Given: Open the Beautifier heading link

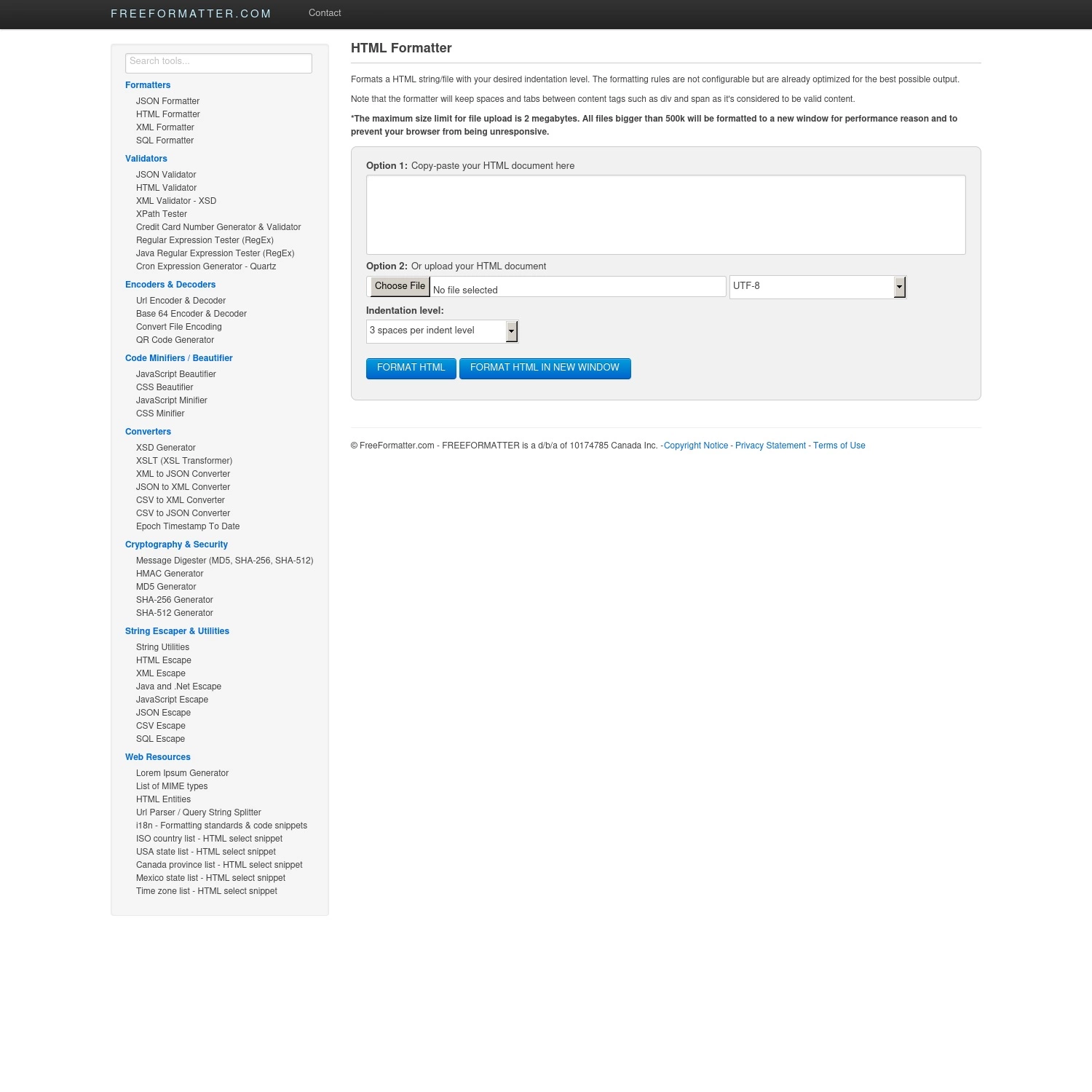Looking at the screenshot, I should 213,358.
